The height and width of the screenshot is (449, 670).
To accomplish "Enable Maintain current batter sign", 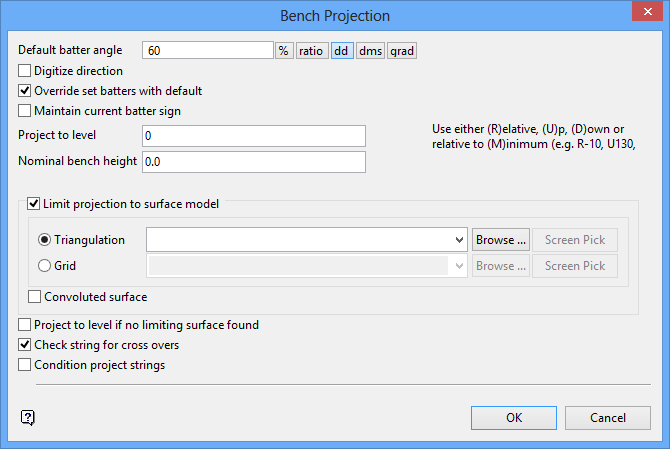I will click(x=25, y=111).
